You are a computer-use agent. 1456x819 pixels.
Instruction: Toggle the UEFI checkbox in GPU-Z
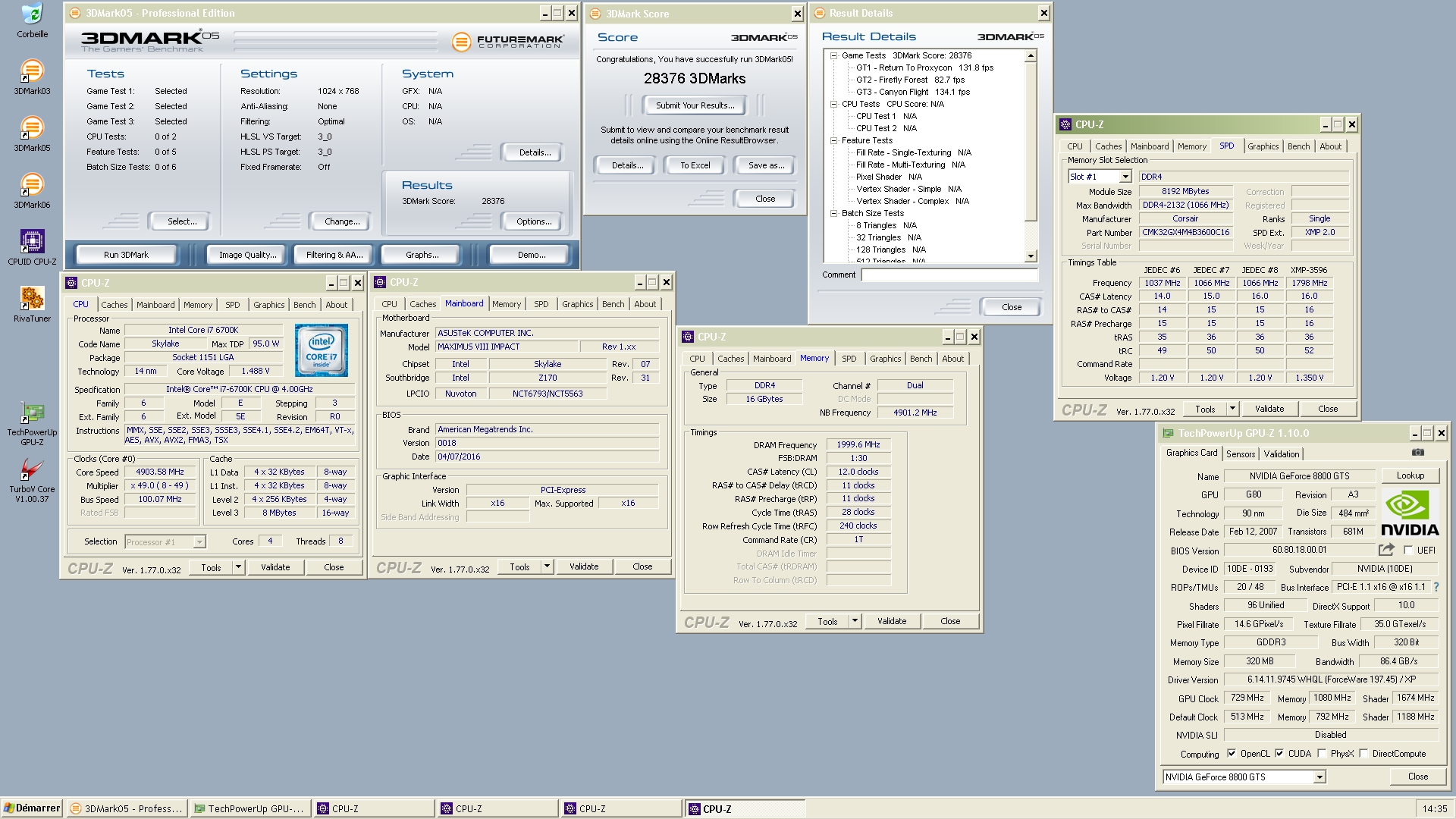pyautogui.click(x=1408, y=551)
